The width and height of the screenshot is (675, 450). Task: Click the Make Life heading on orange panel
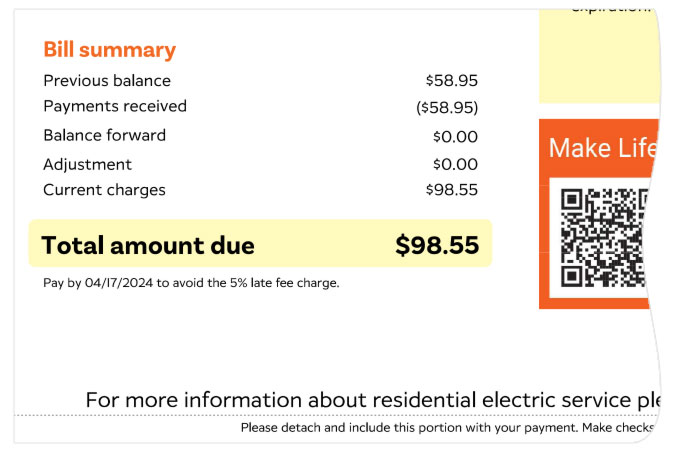pos(600,149)
